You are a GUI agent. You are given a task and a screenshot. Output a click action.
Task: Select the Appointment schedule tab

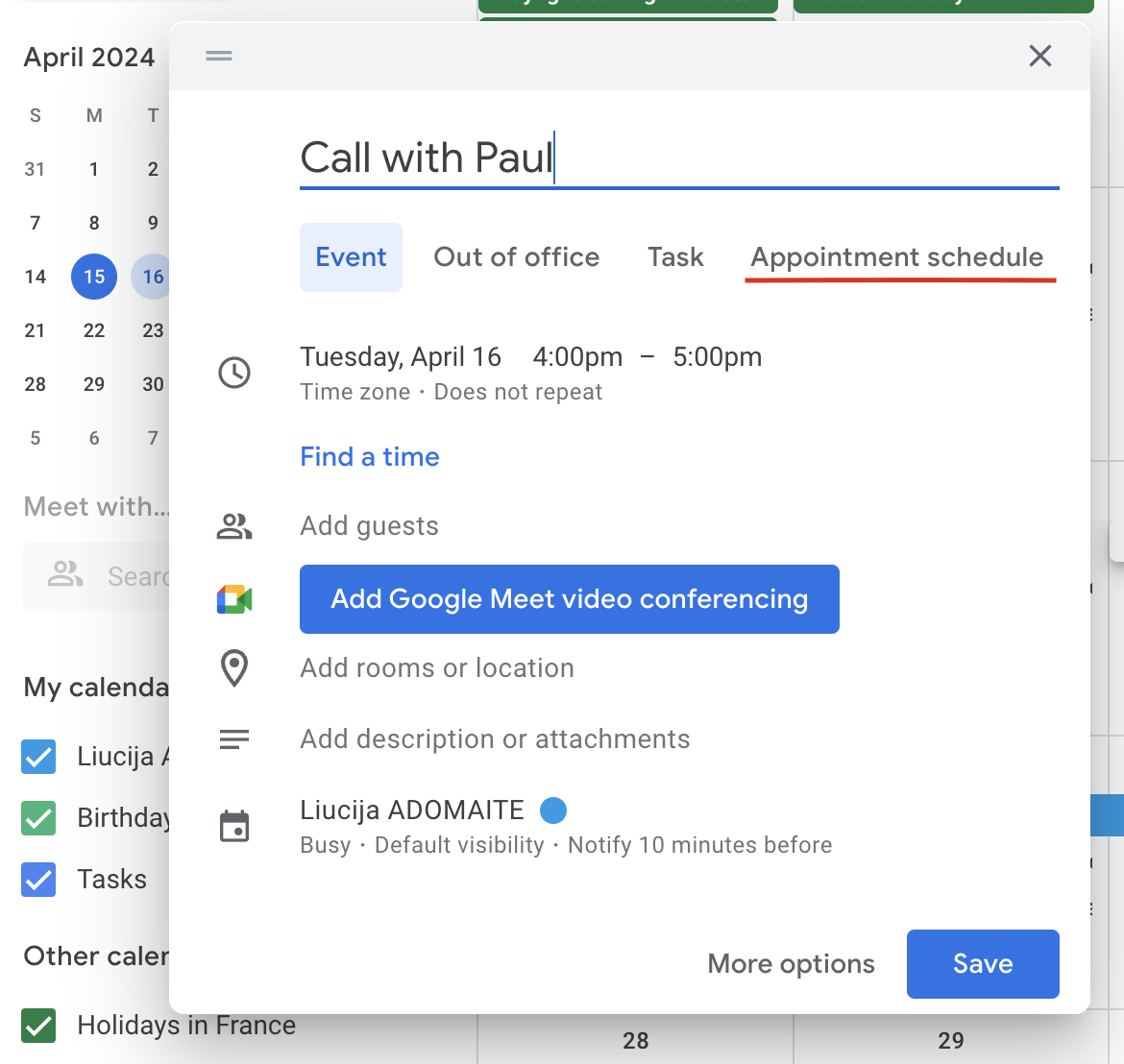click(898, 256)
